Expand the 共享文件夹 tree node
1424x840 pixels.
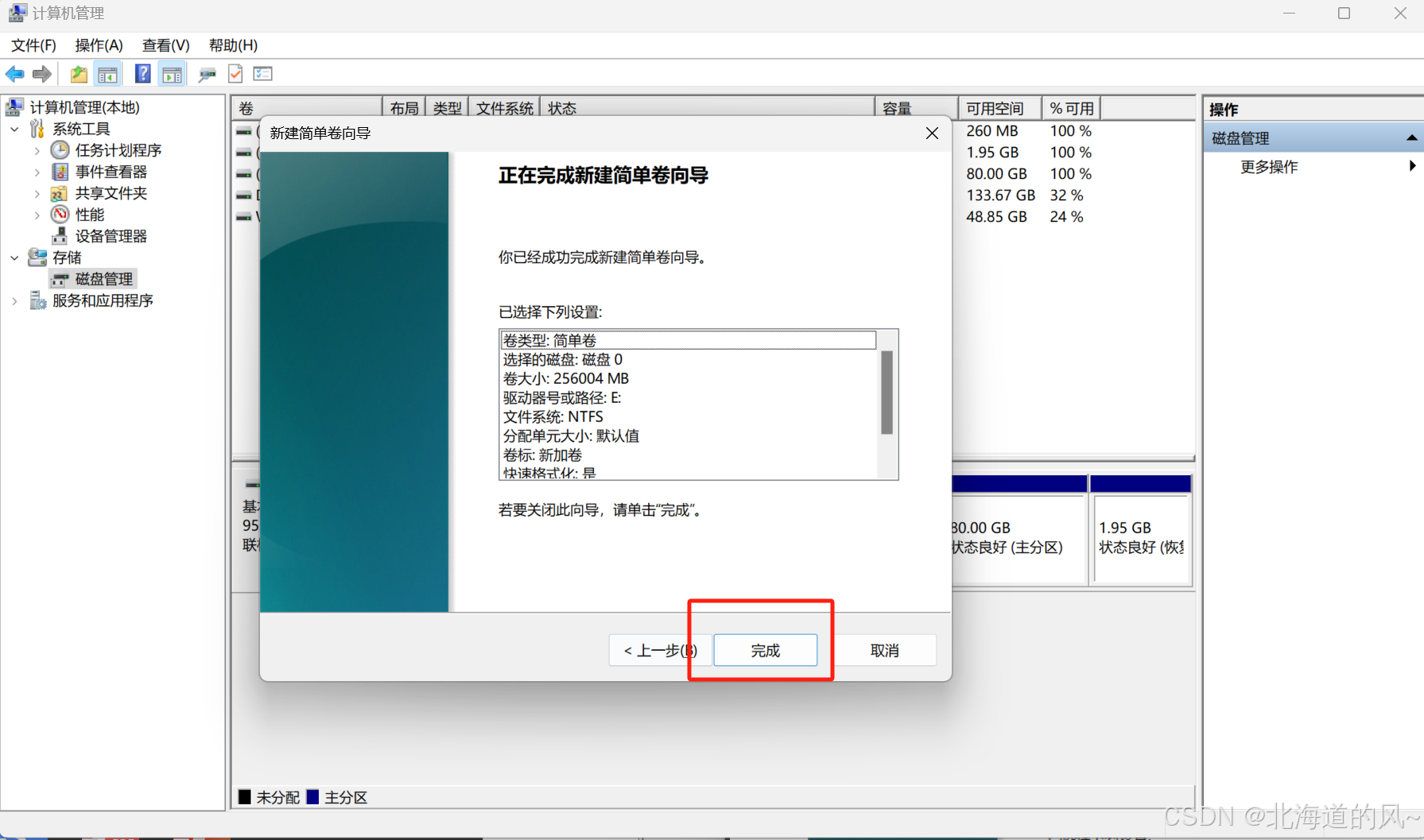pyautogui.click(x=37, y=192)
